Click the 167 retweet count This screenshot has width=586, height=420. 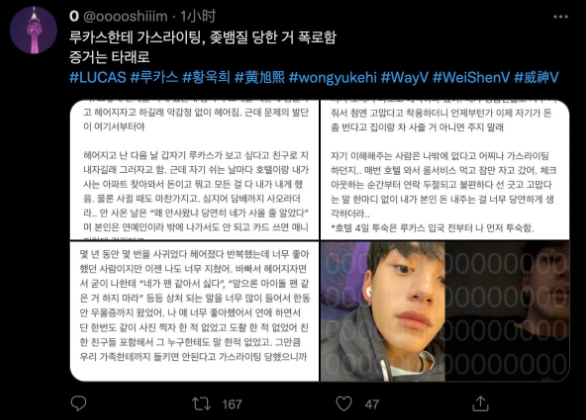tap(232, 404)
